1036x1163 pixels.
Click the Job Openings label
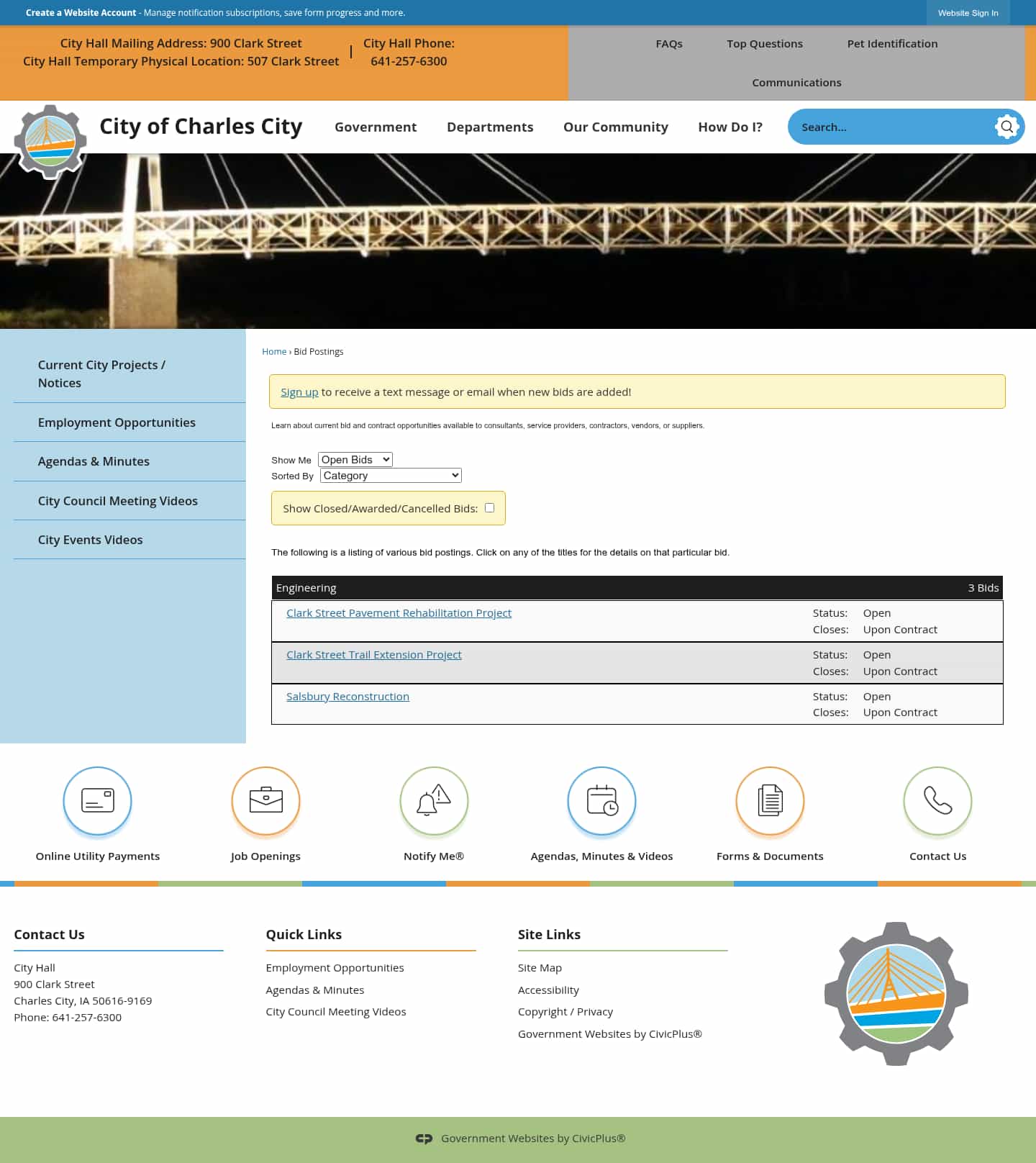pos(265,856)
